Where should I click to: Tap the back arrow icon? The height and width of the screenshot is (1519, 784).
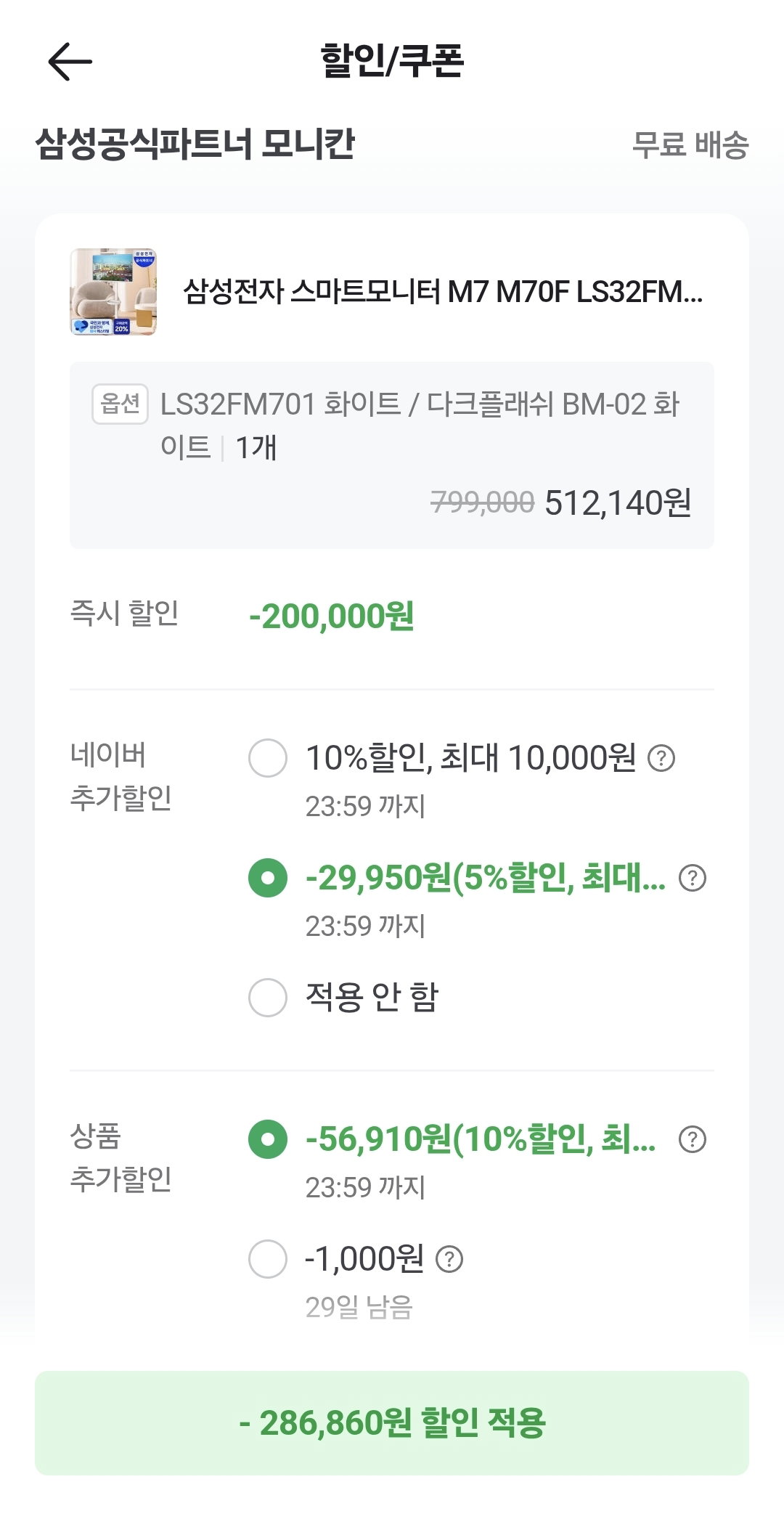70,61
